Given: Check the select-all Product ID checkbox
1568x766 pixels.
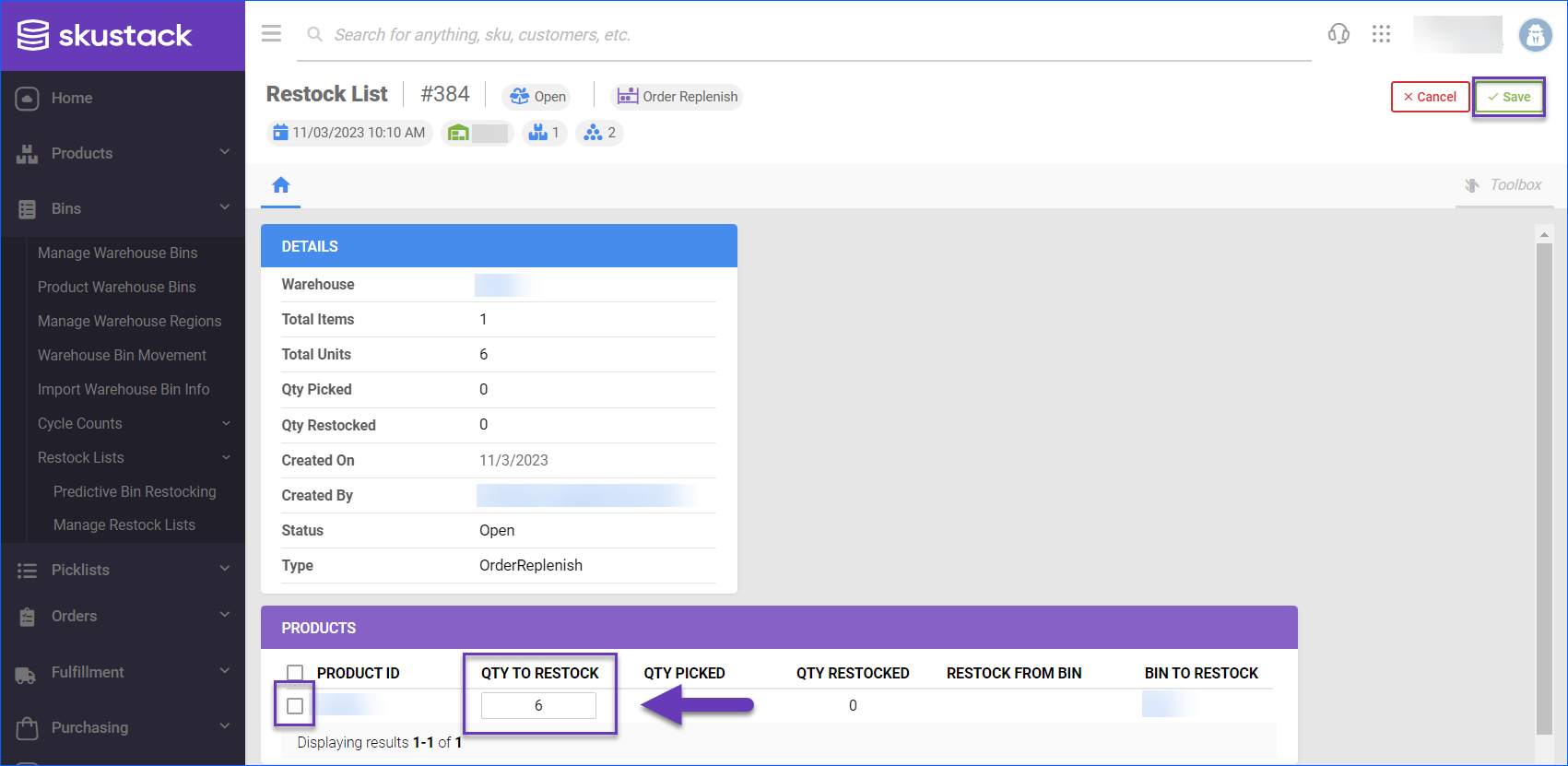Looking at the screenshot, I should tap(295, 673).
